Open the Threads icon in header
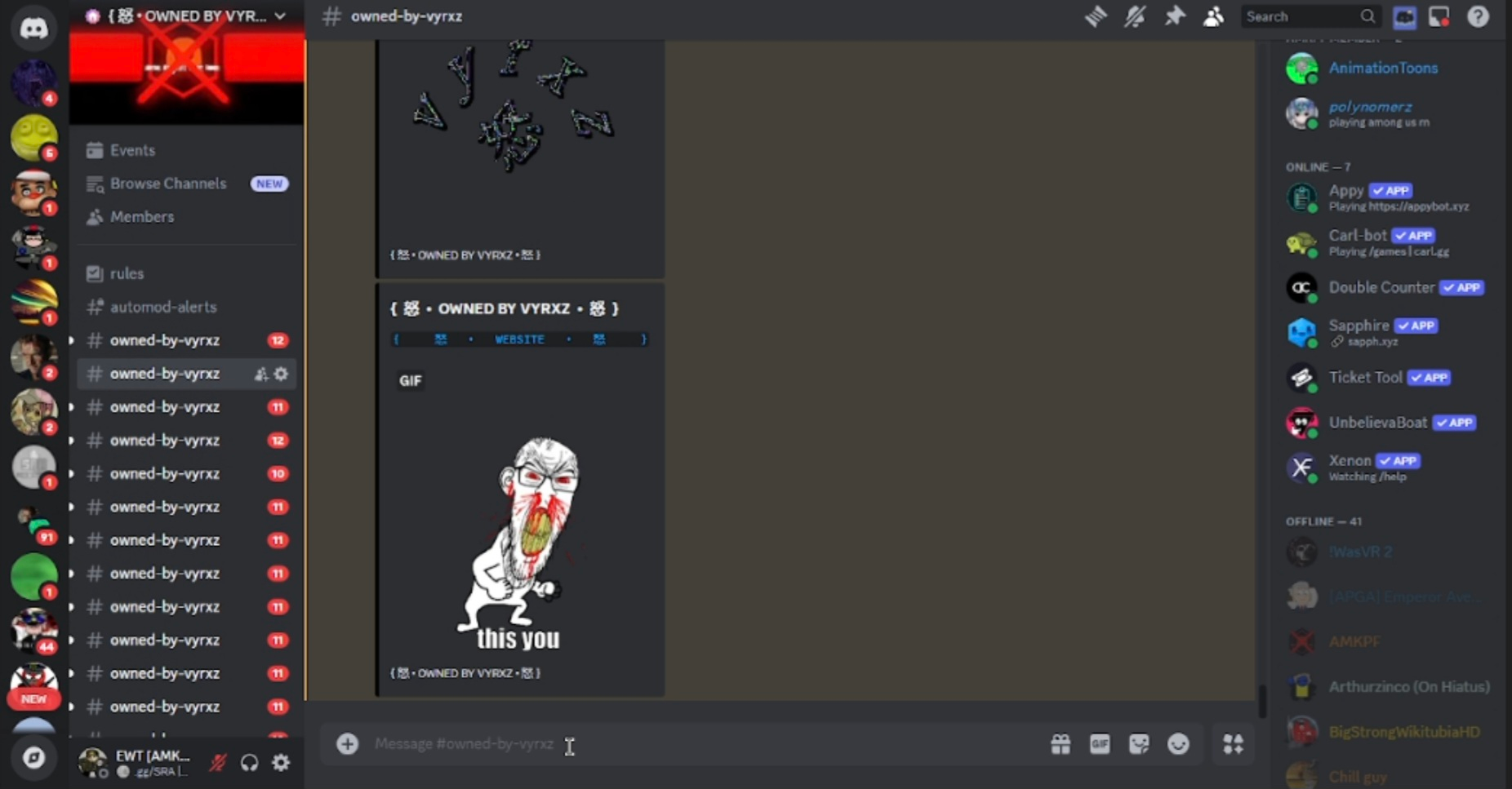 coord(1096,16)
